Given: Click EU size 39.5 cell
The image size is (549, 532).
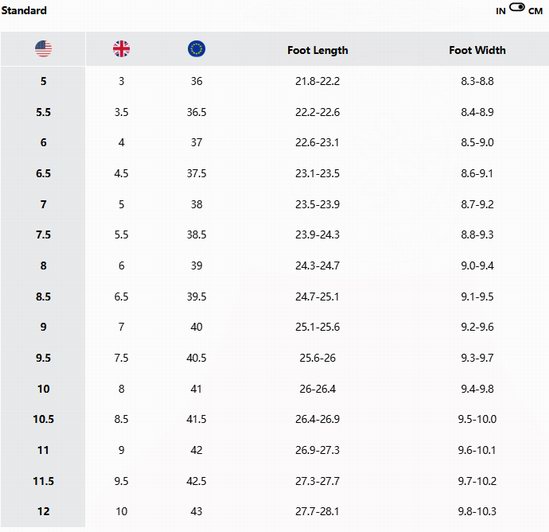Looking at the screenshot, I should (x=196, y=297).
